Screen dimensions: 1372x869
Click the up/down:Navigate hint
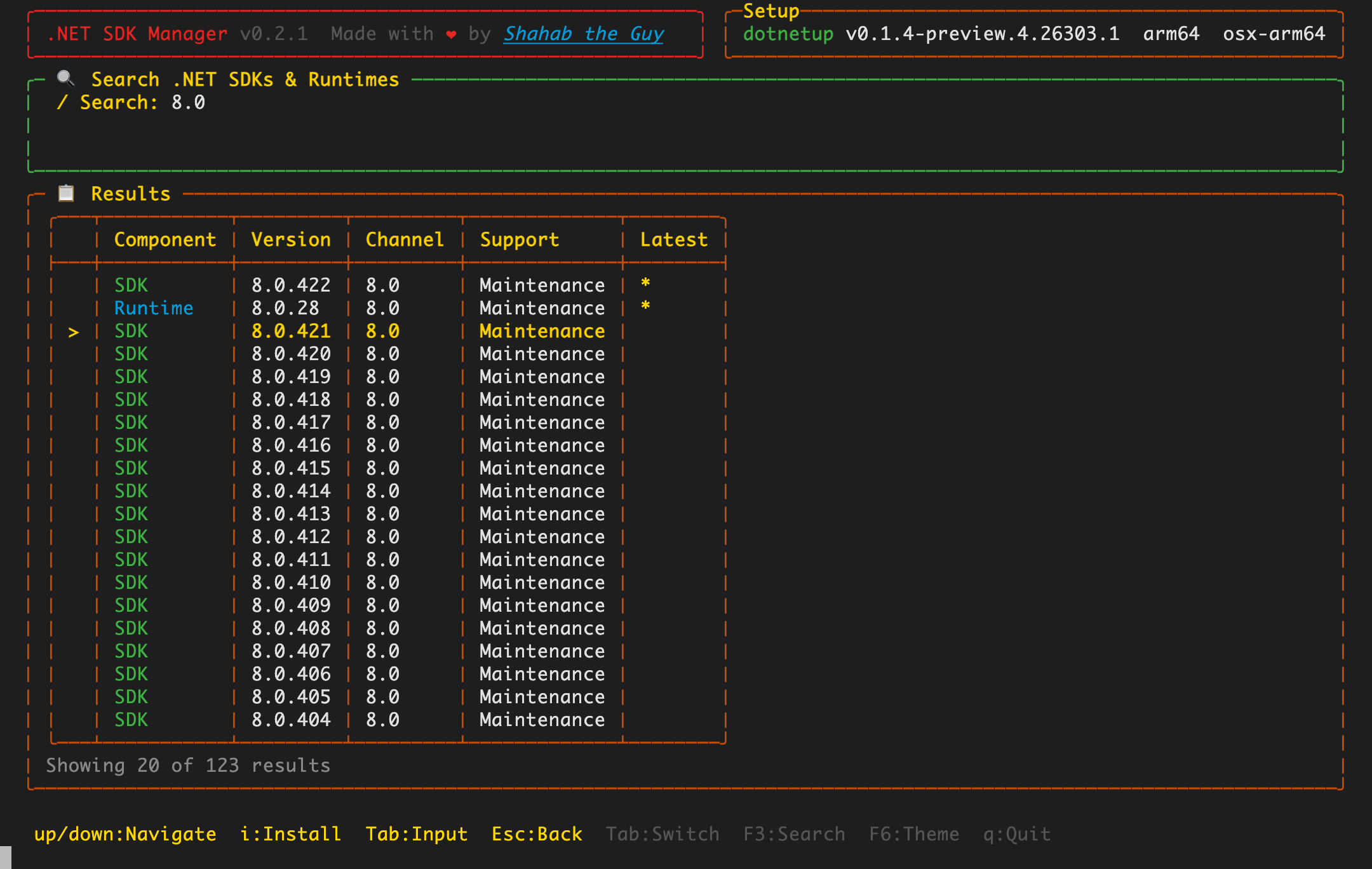click(x=125, y=833)
